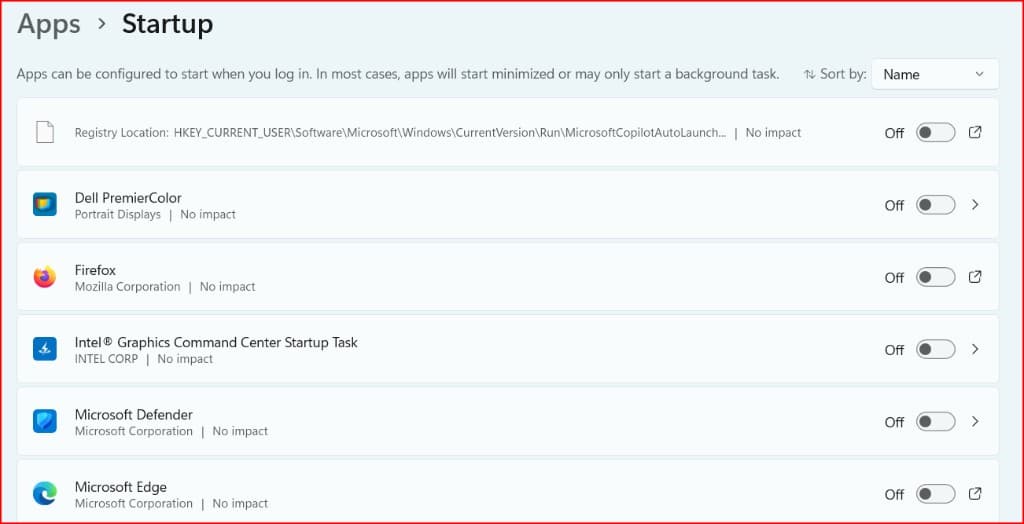Click the HKEY_CURRENT_USER registry path text
This screenshot has width=1024, height=524.
coord(449,133)
